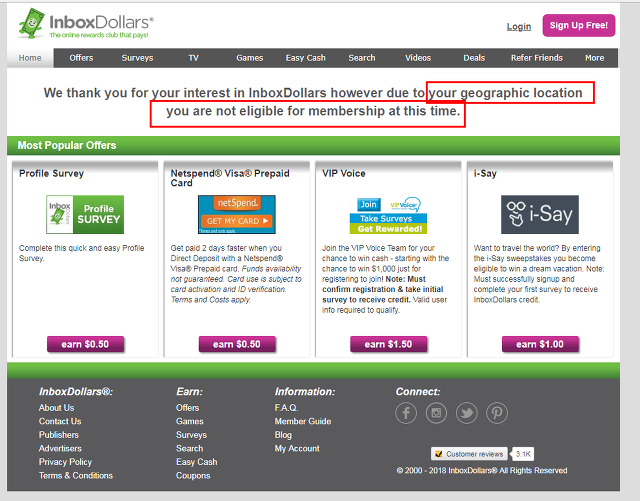Open the footer Search link under Earn
The image size is (640, 501).
pos(189,448)
